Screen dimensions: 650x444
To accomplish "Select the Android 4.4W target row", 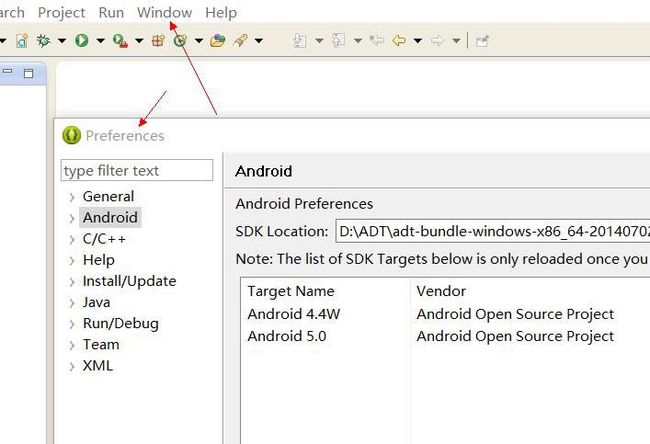I will tap(293, 314).
